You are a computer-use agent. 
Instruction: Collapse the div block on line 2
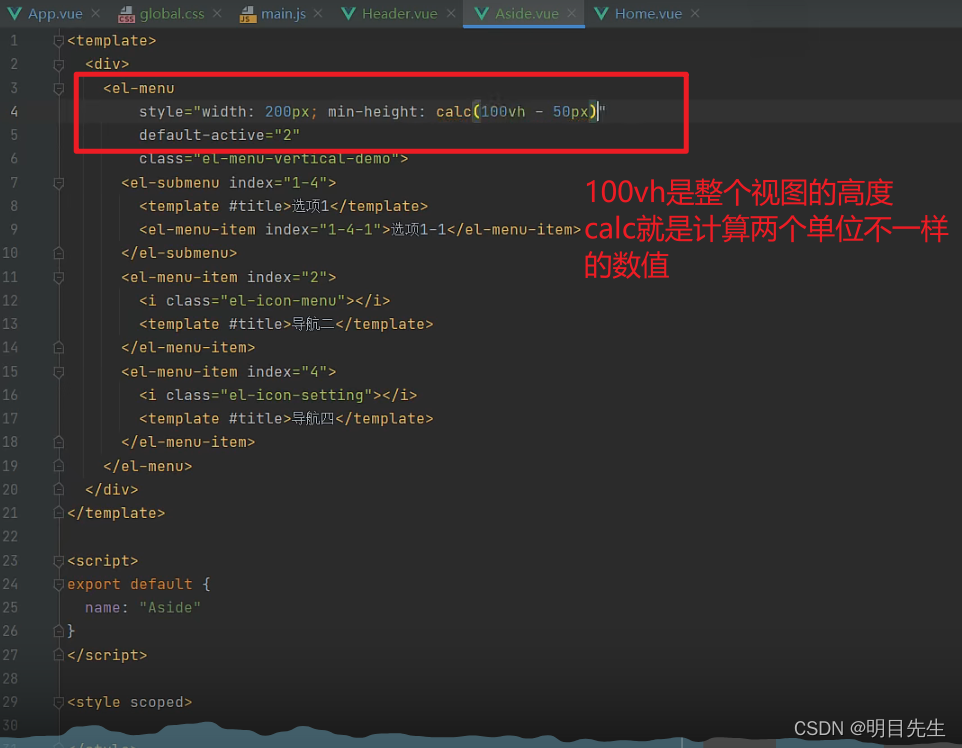pyautogui.click(x=59, y=64)
